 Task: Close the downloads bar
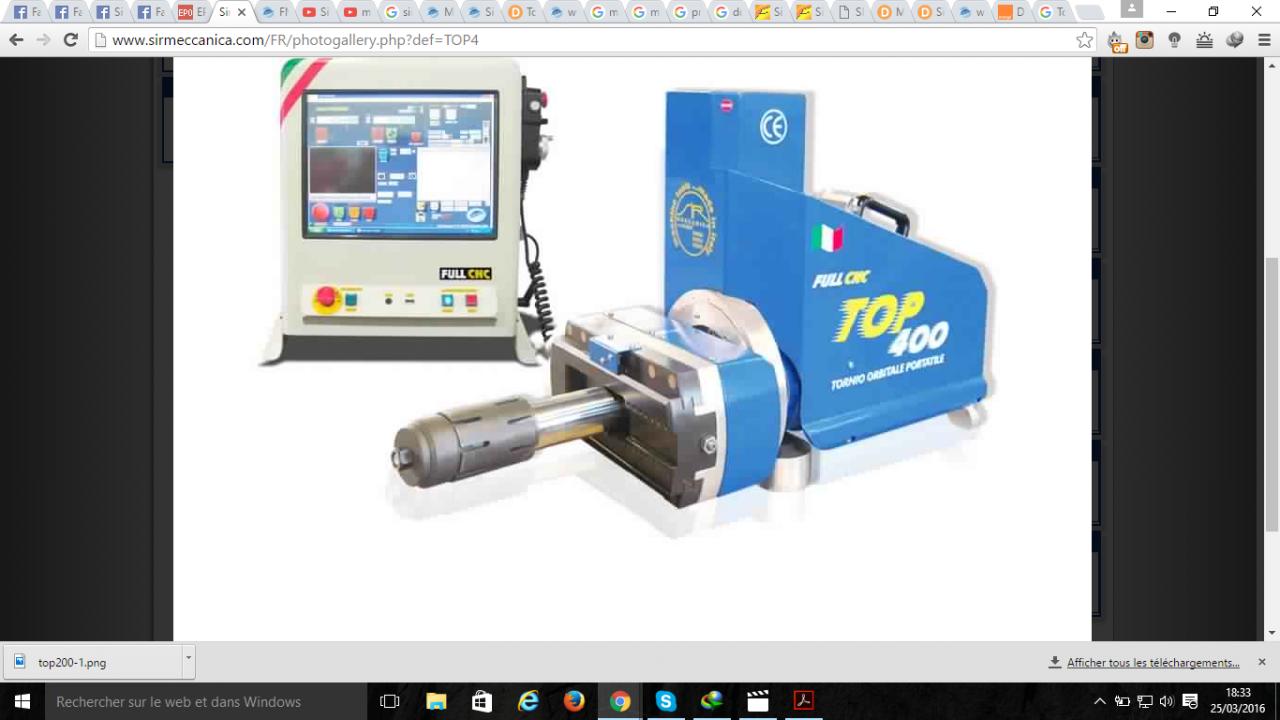(1262, 662)
